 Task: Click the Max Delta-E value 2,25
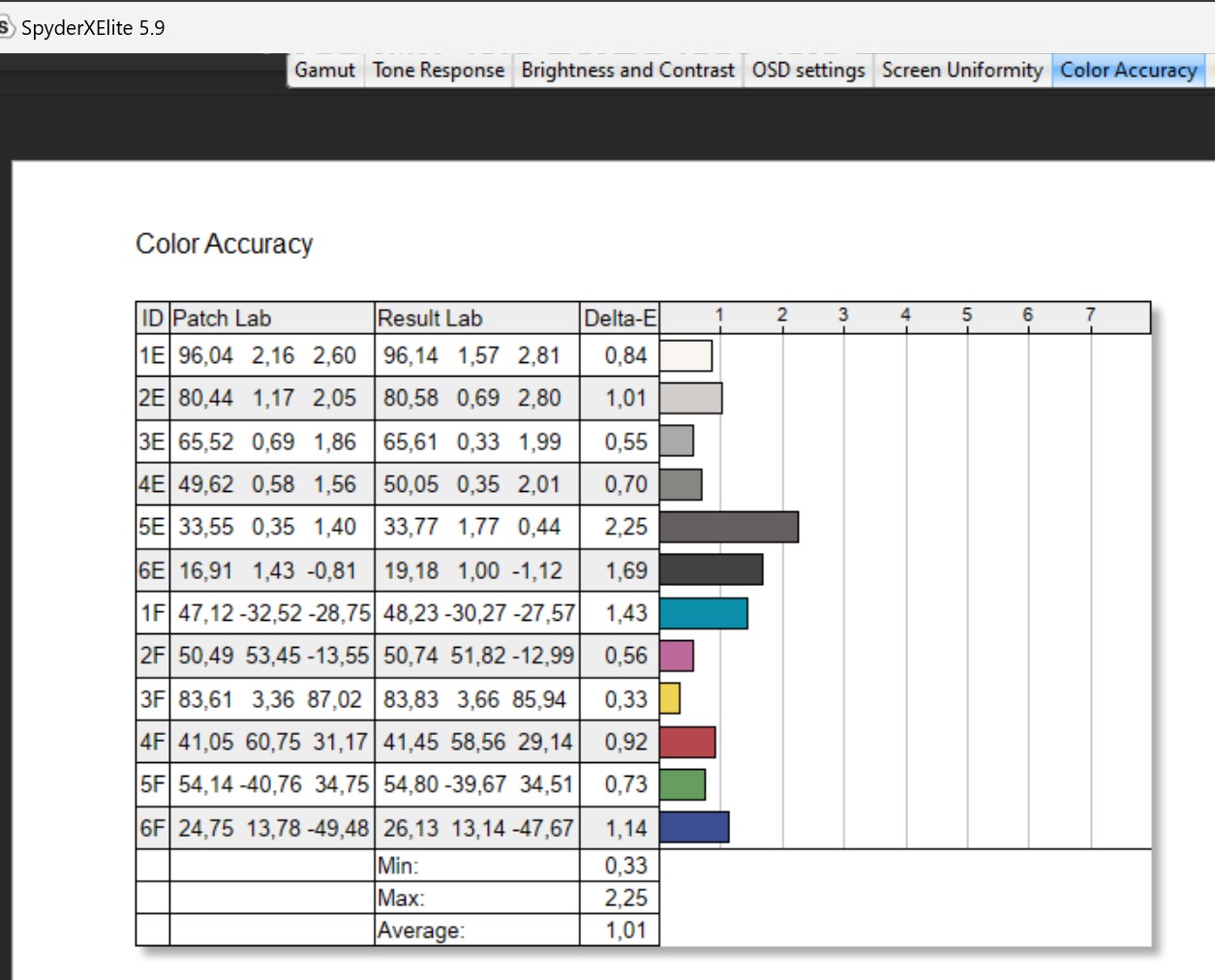(x=625, y=898)
